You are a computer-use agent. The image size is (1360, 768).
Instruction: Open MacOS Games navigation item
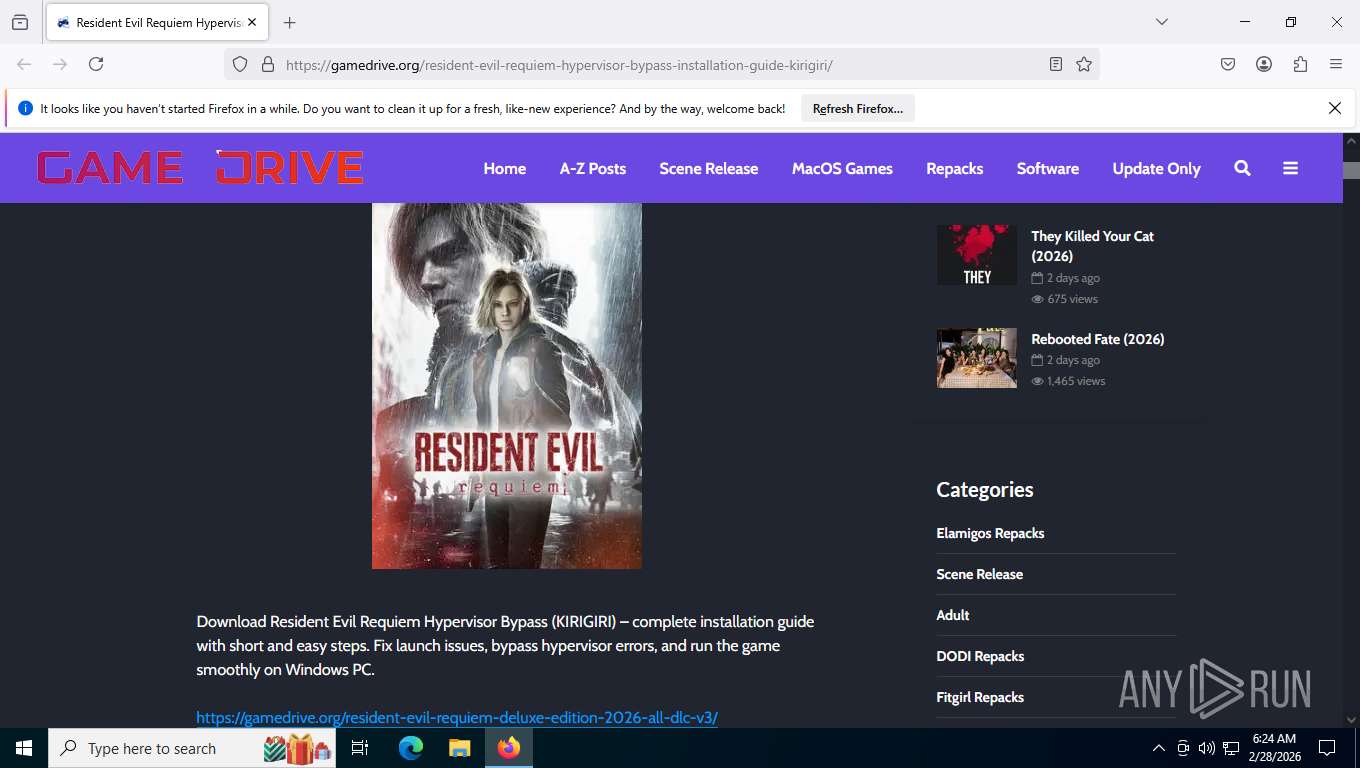click(842, 169)
